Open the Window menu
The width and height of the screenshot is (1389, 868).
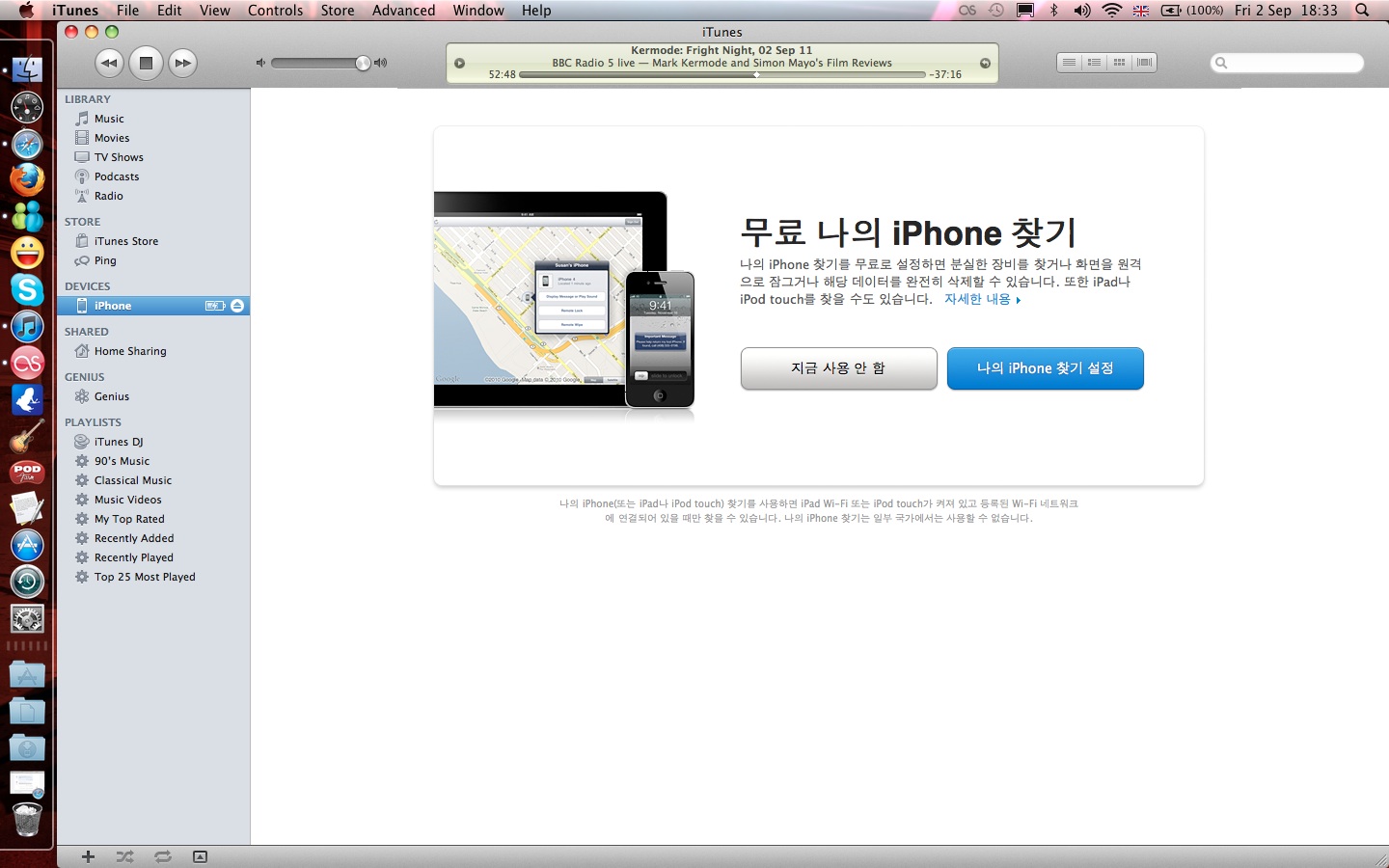tap(478, 11)
